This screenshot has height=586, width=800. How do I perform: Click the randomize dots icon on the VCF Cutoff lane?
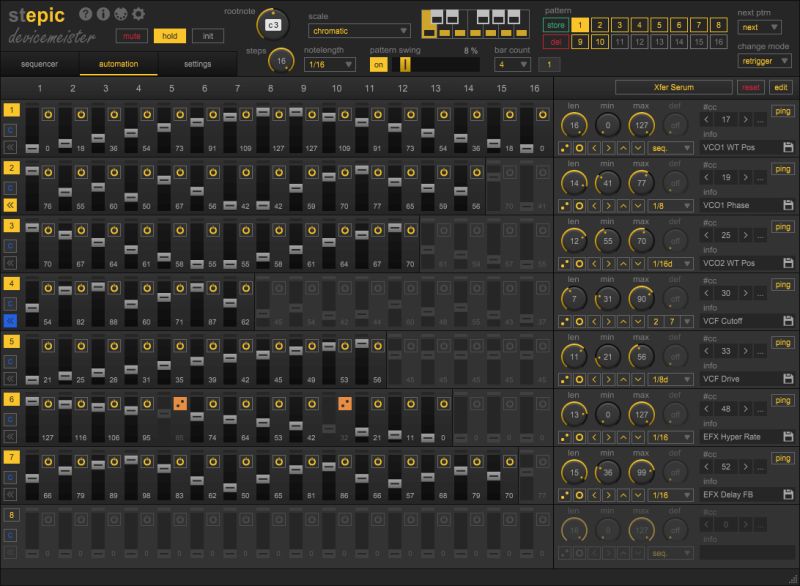[x=563, y=323]
